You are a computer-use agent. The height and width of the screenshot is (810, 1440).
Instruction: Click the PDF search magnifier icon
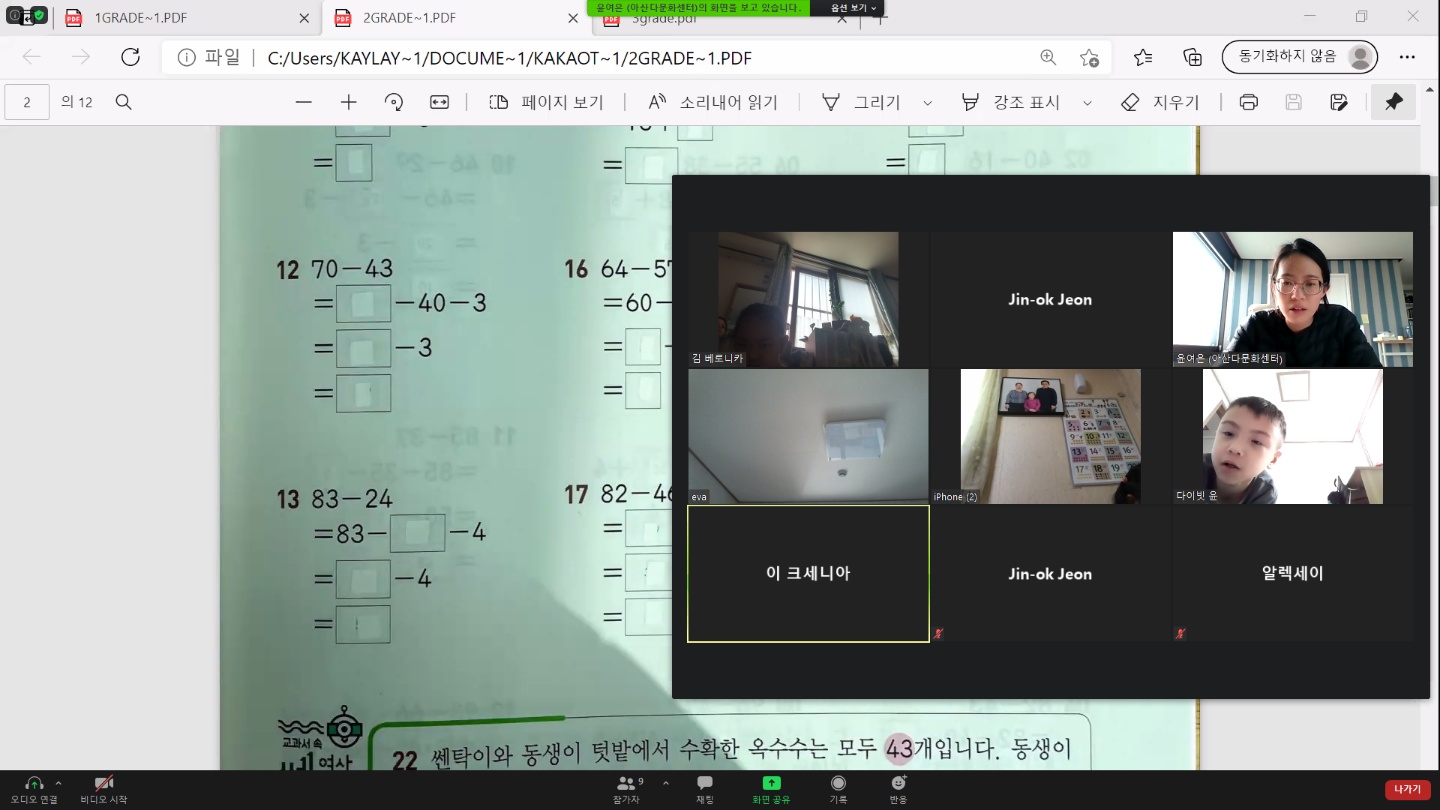tap(124, 102)
